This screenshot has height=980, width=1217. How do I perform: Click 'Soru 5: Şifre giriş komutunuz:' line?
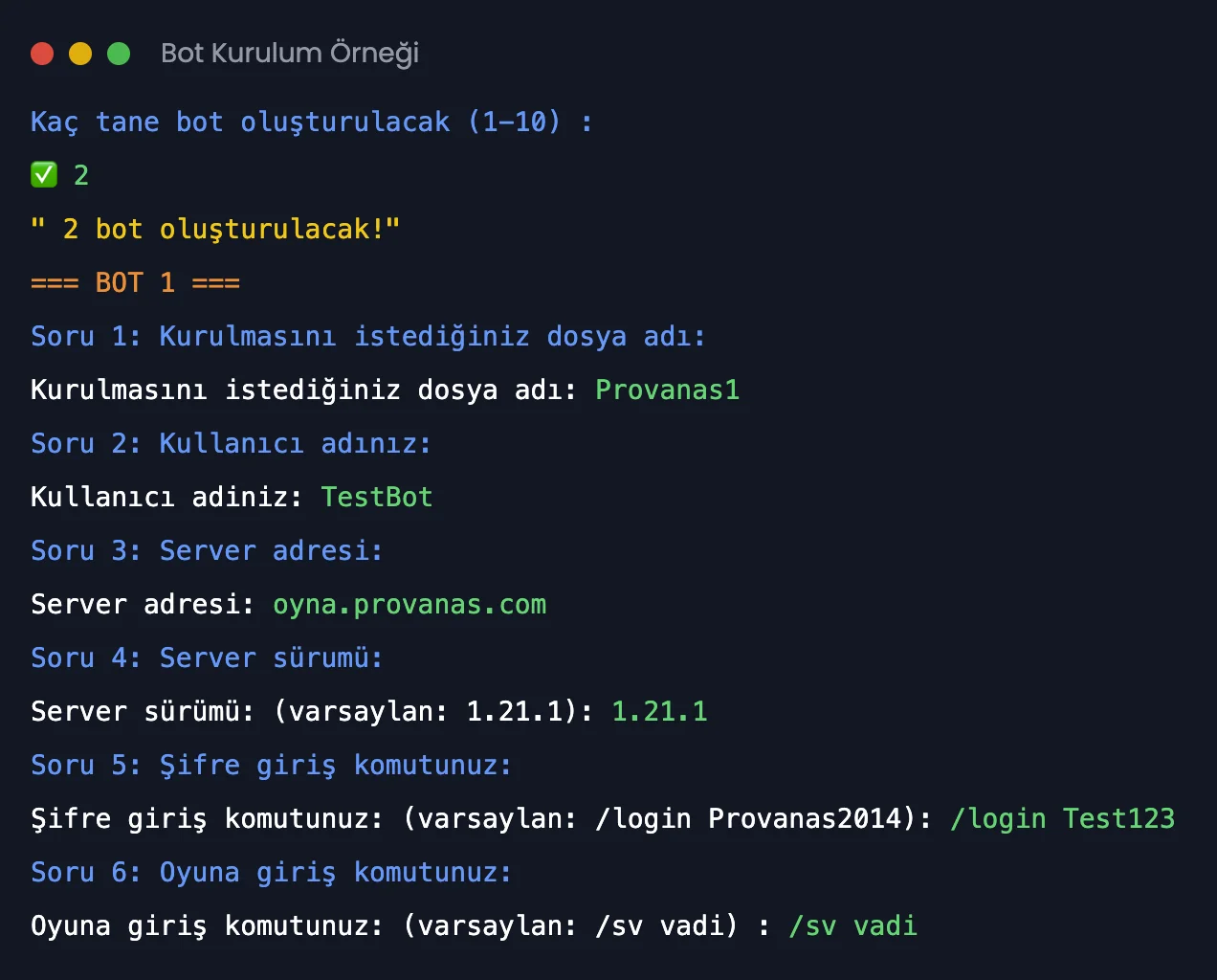coord(272,766)
